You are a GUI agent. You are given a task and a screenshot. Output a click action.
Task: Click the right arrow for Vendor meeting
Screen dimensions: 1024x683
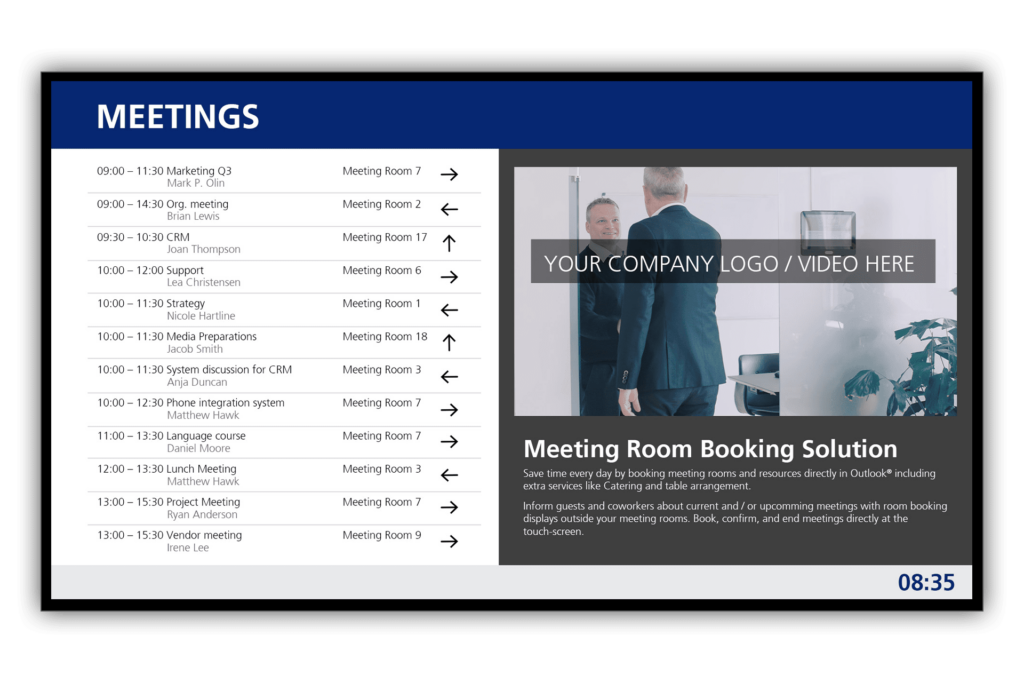pos(449,541)
